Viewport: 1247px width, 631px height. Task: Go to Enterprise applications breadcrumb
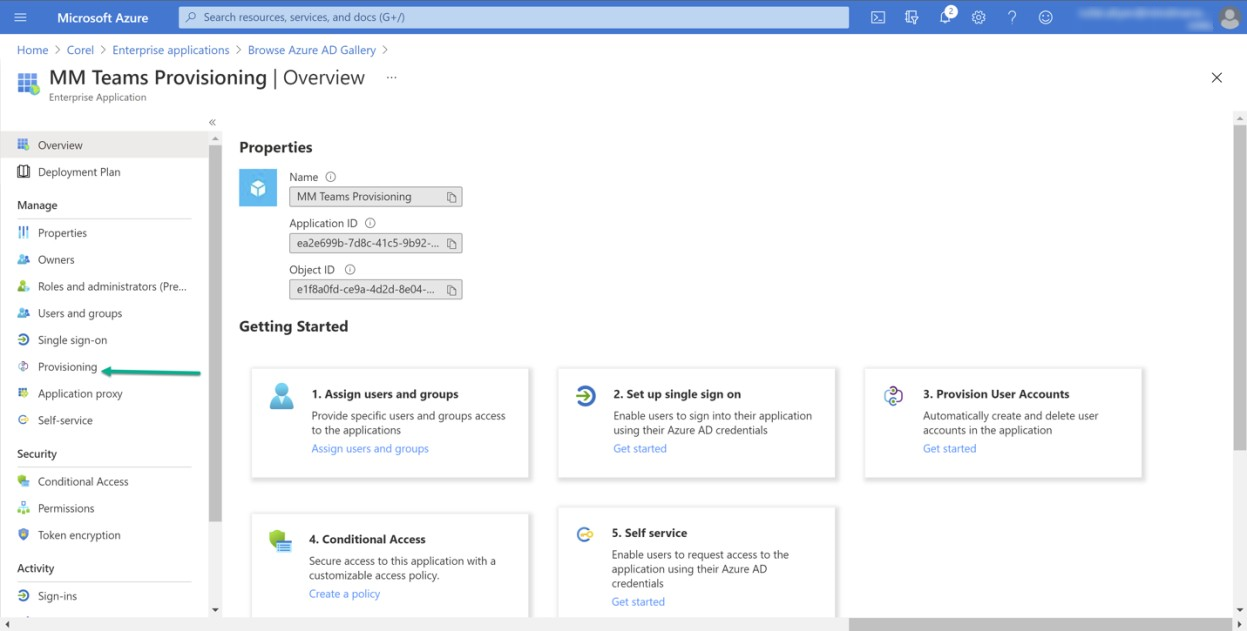pyautogui.click(x=171, y=50)
